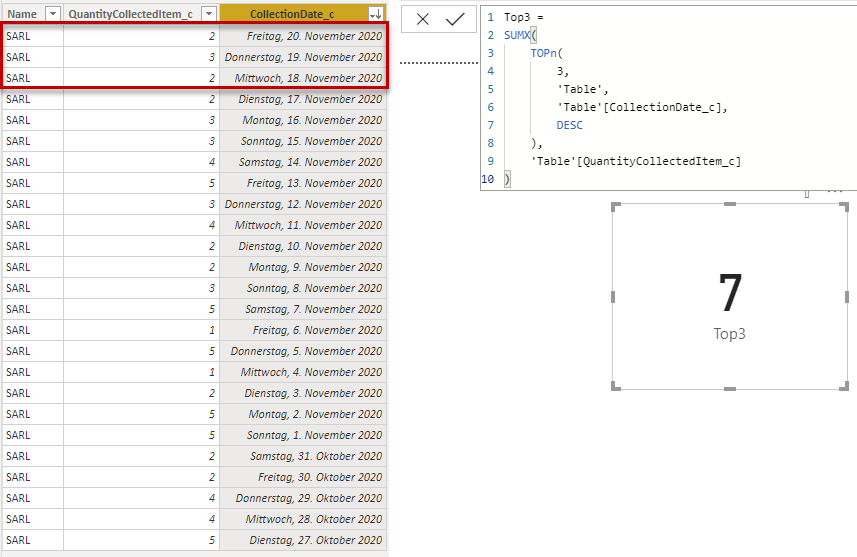Viewport: 857px width, 557px height.
Task: Open the Name column filter dropdown
Action: [x=52, y=14]
